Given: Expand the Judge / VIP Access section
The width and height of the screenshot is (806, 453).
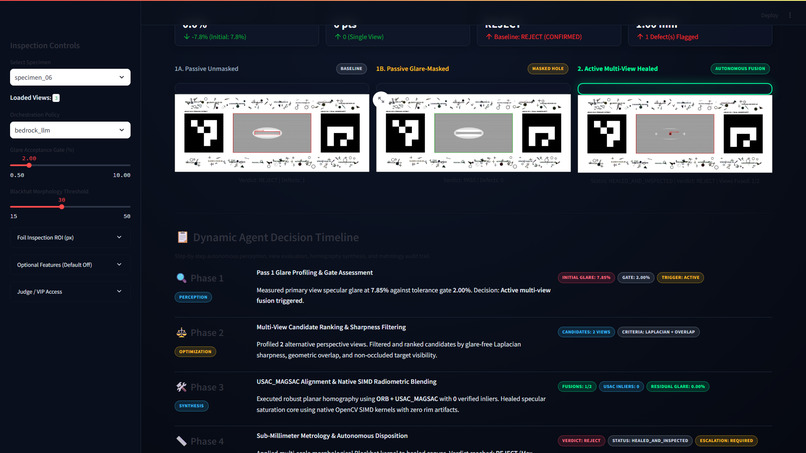Looking at the screenshot, I should [x=70, y=292].
